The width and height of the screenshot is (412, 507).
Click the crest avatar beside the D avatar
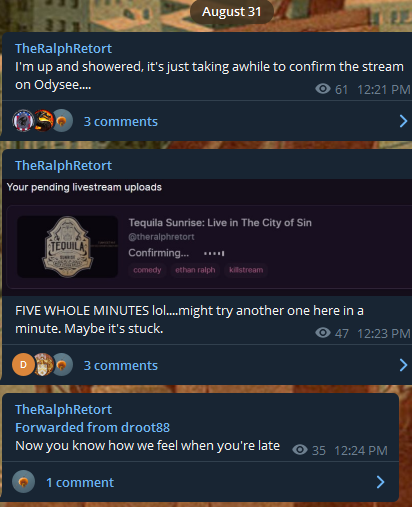43,365
